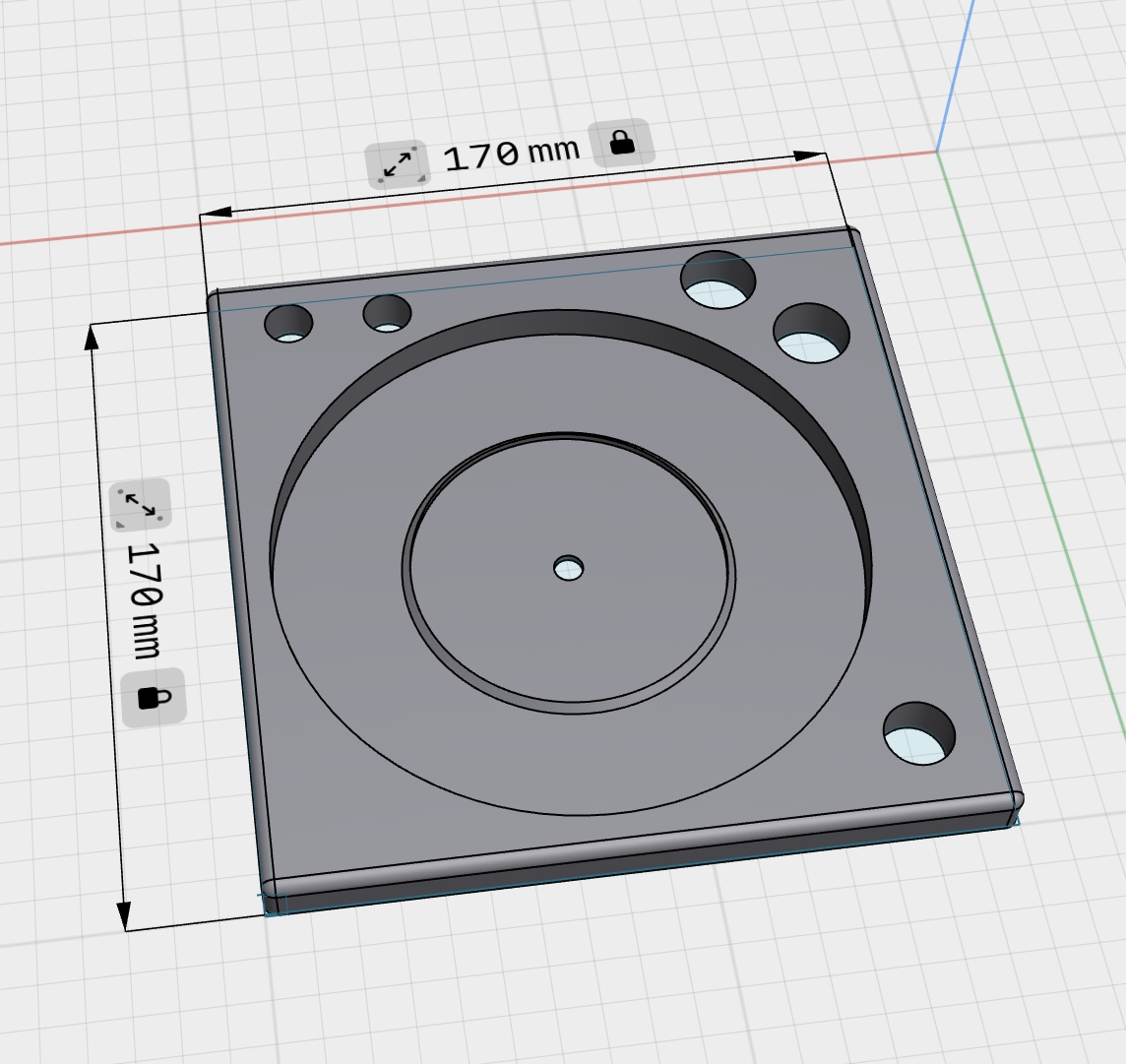Toggle the lock below the vertical 170 mm label
The width and height of the screenshot is (1126, 1064).
coord(154,697)
